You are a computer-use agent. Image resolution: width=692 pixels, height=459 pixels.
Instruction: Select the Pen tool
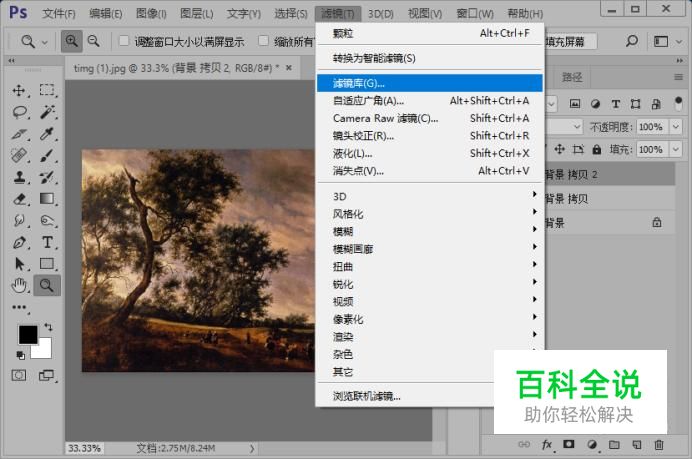coord(19,242)
